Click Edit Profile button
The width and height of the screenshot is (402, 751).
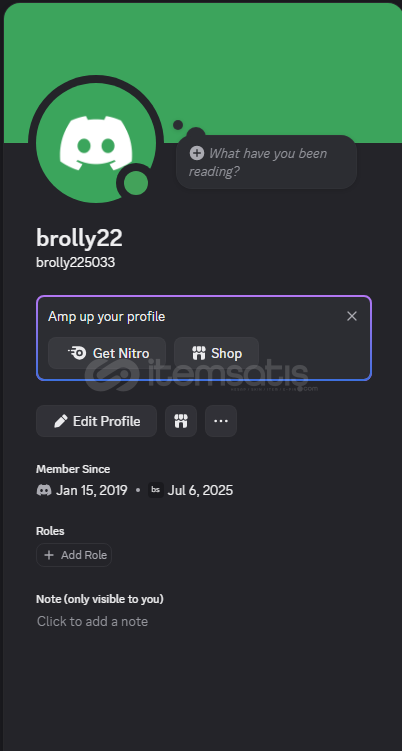point(96,421)
